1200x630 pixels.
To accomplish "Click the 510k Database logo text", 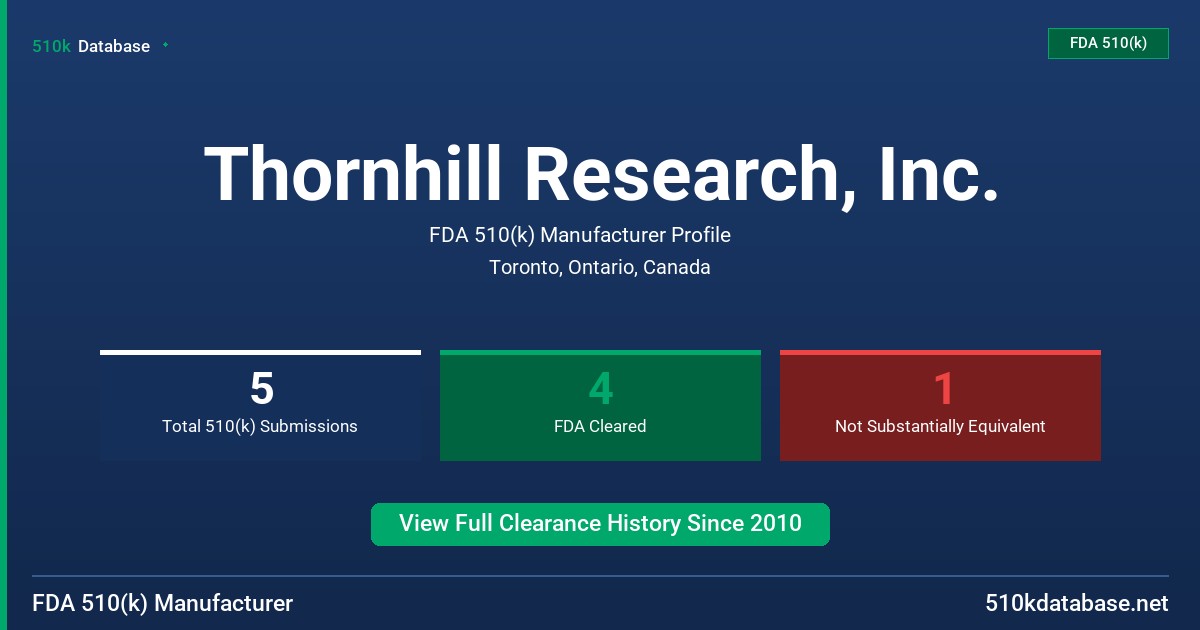I will pyautogui.click(x=91, y=46).
